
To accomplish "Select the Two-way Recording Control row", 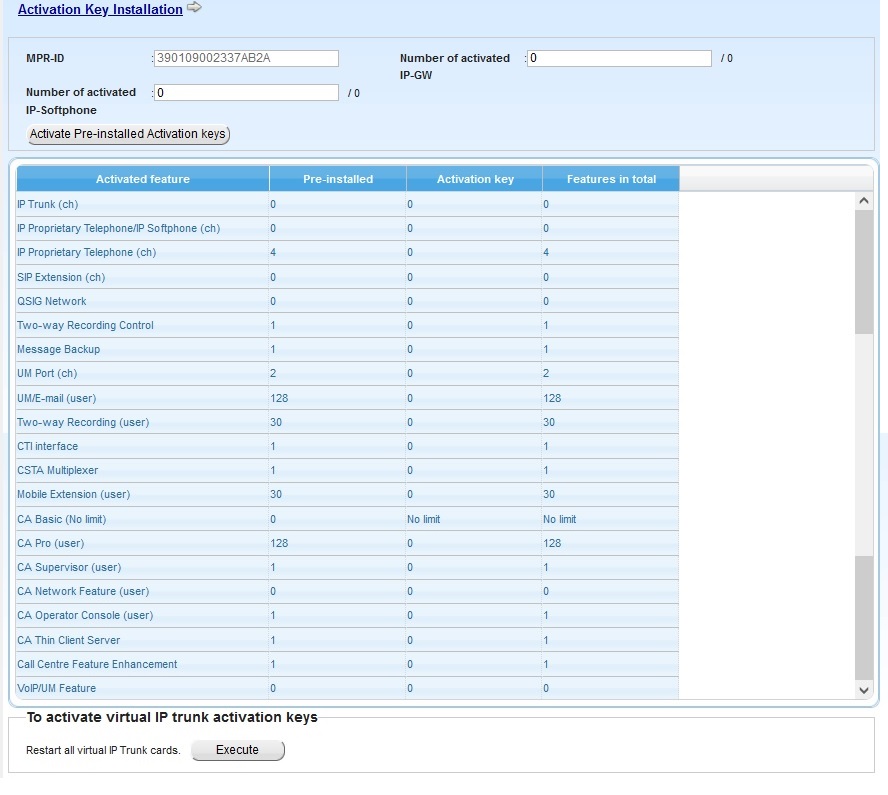I will pyautogui.click(x=348, y=326).
